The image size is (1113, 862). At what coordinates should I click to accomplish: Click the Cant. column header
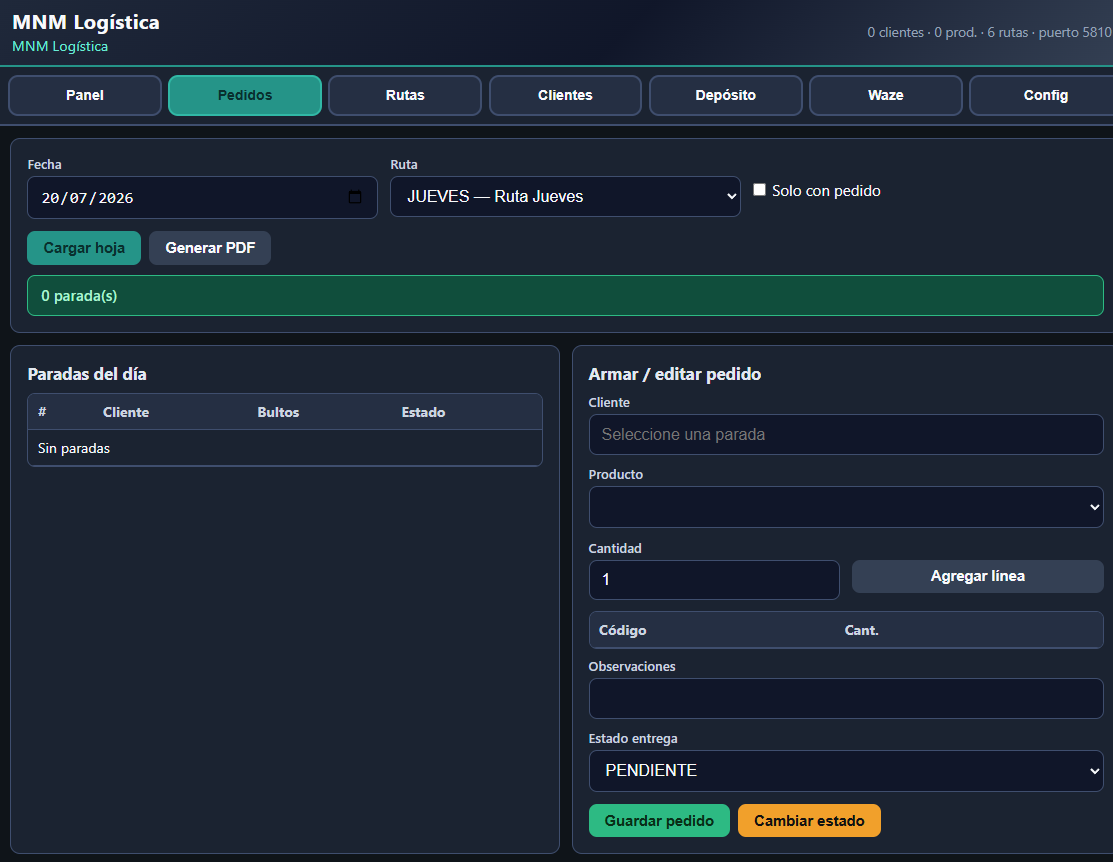coord(861,630)
